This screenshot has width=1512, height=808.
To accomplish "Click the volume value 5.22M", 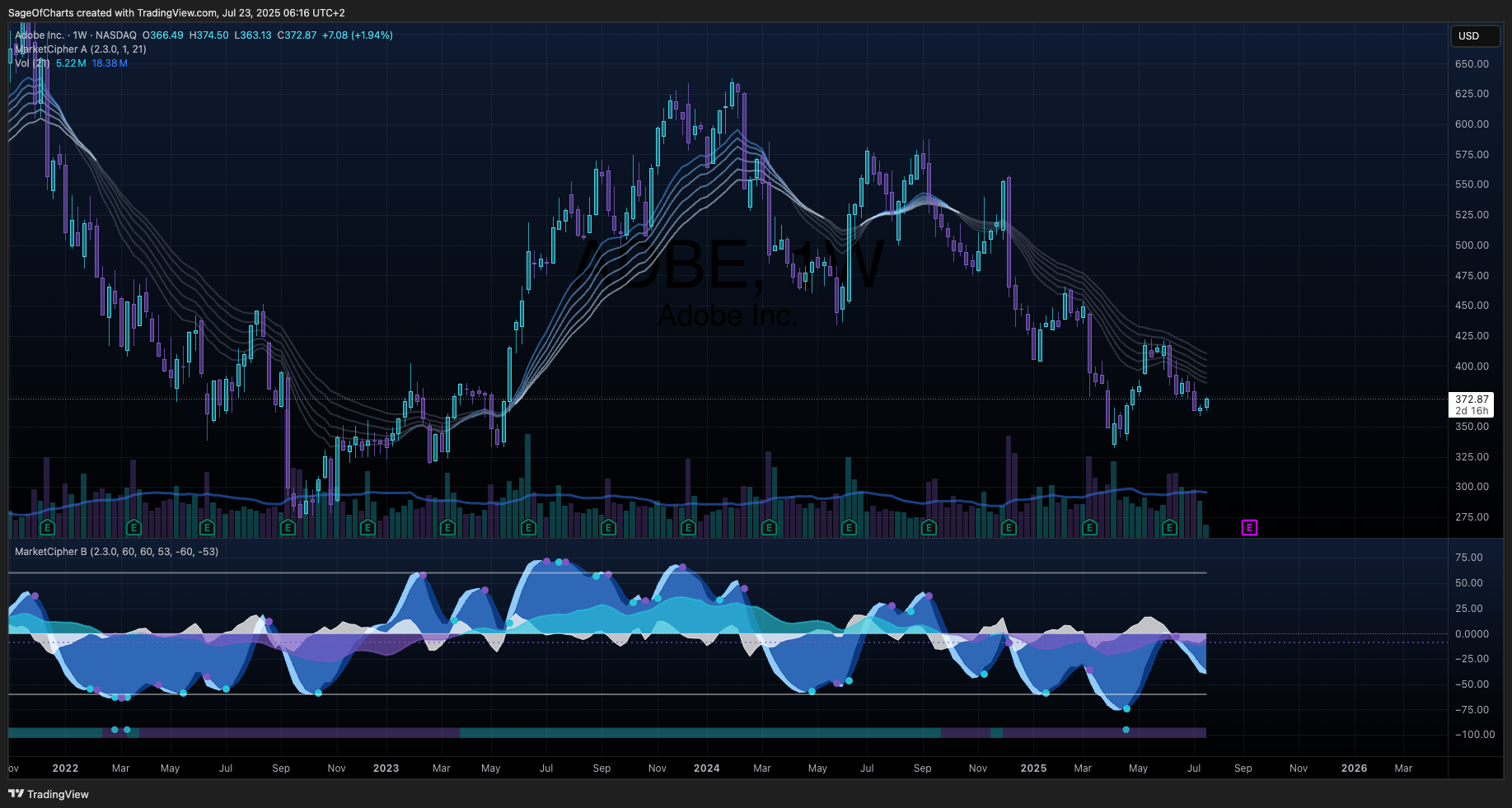I will [71, 63].
